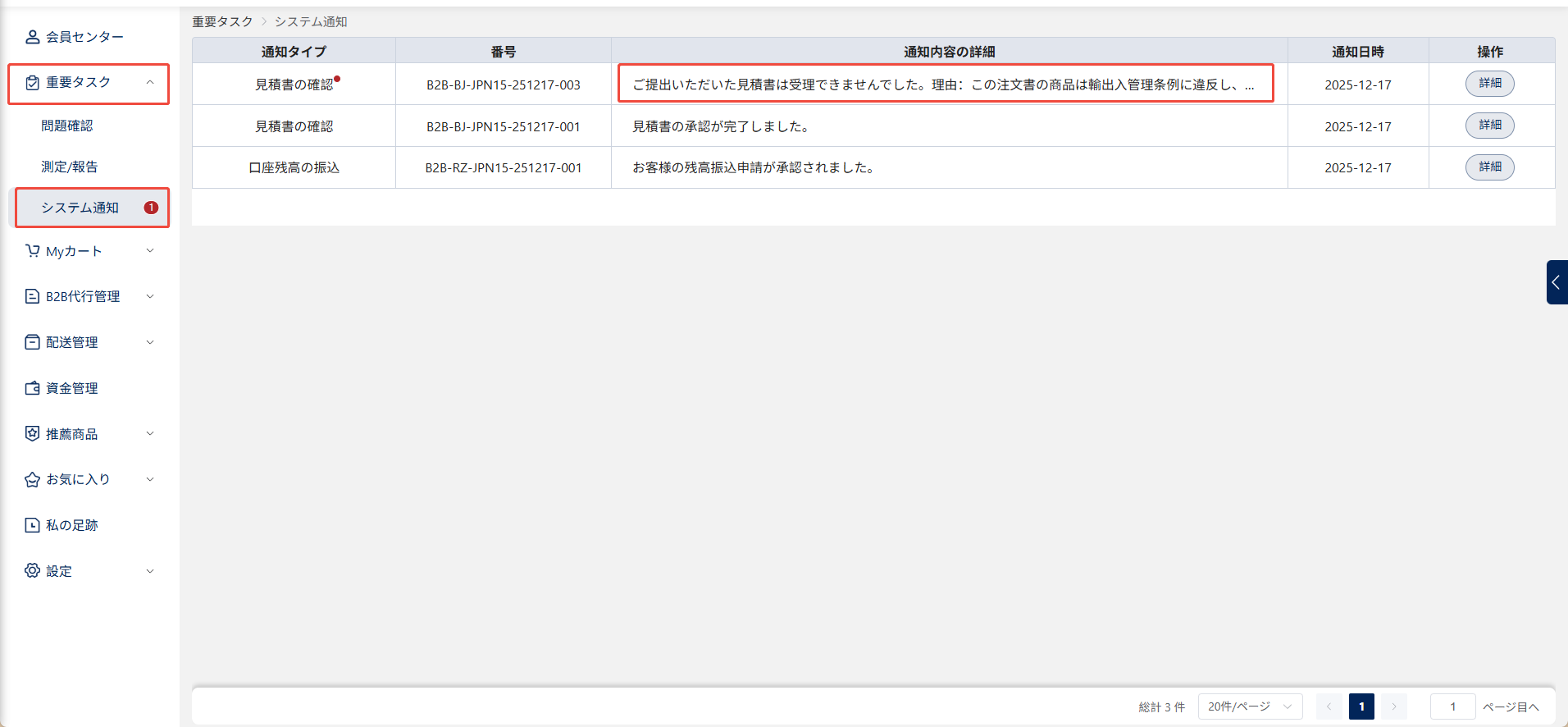1568x727 pixels.
Task: Click the 重要タスク breadcrumb link
Action: [222, 21]
